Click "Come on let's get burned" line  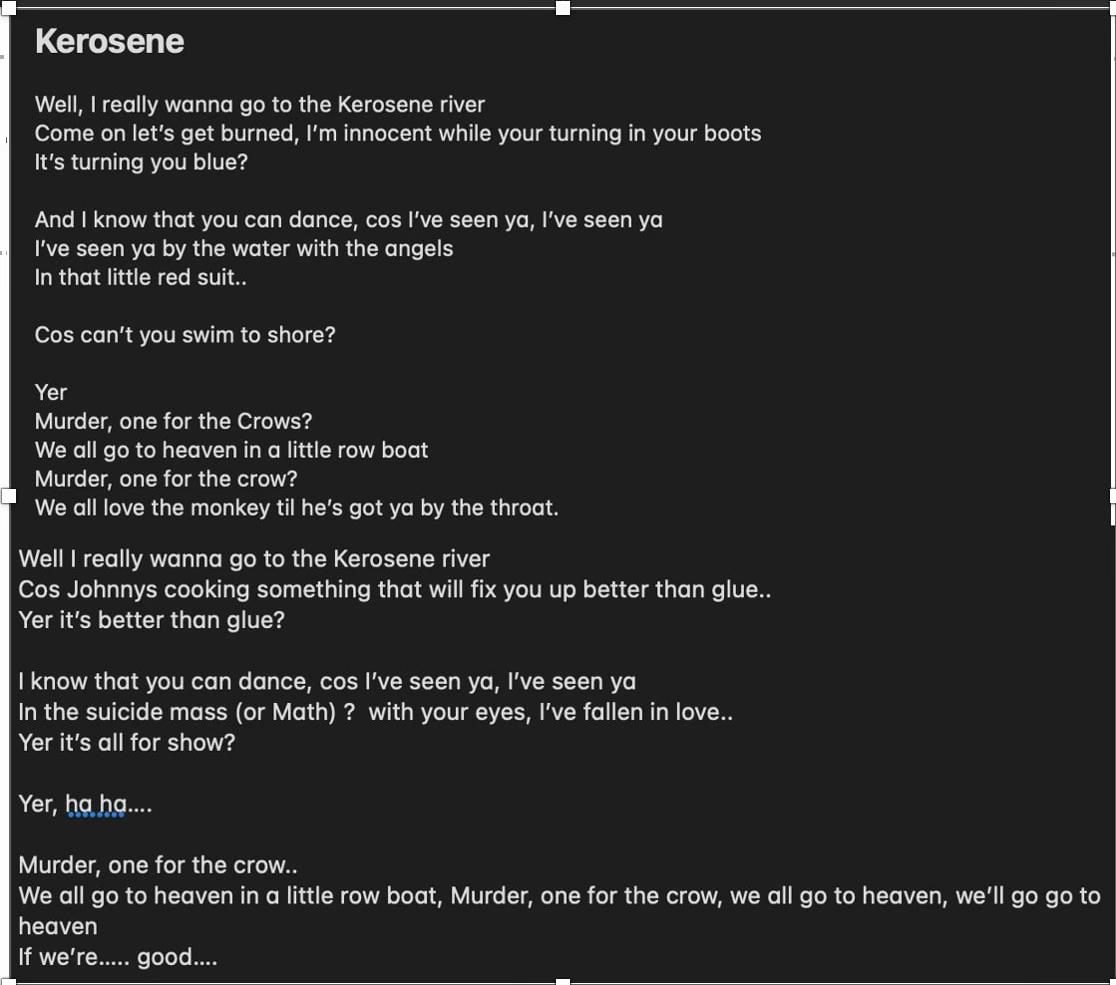[x=398, y=133]
